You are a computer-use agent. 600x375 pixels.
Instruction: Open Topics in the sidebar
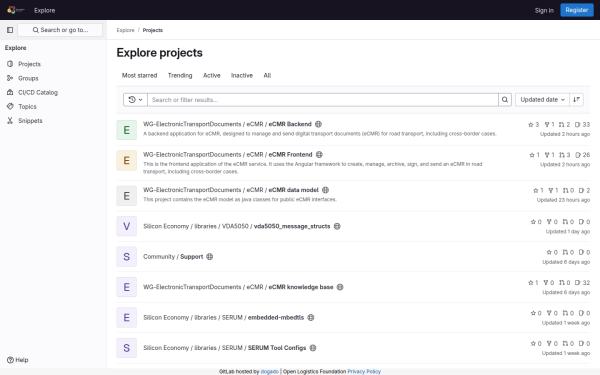(53, 106)
